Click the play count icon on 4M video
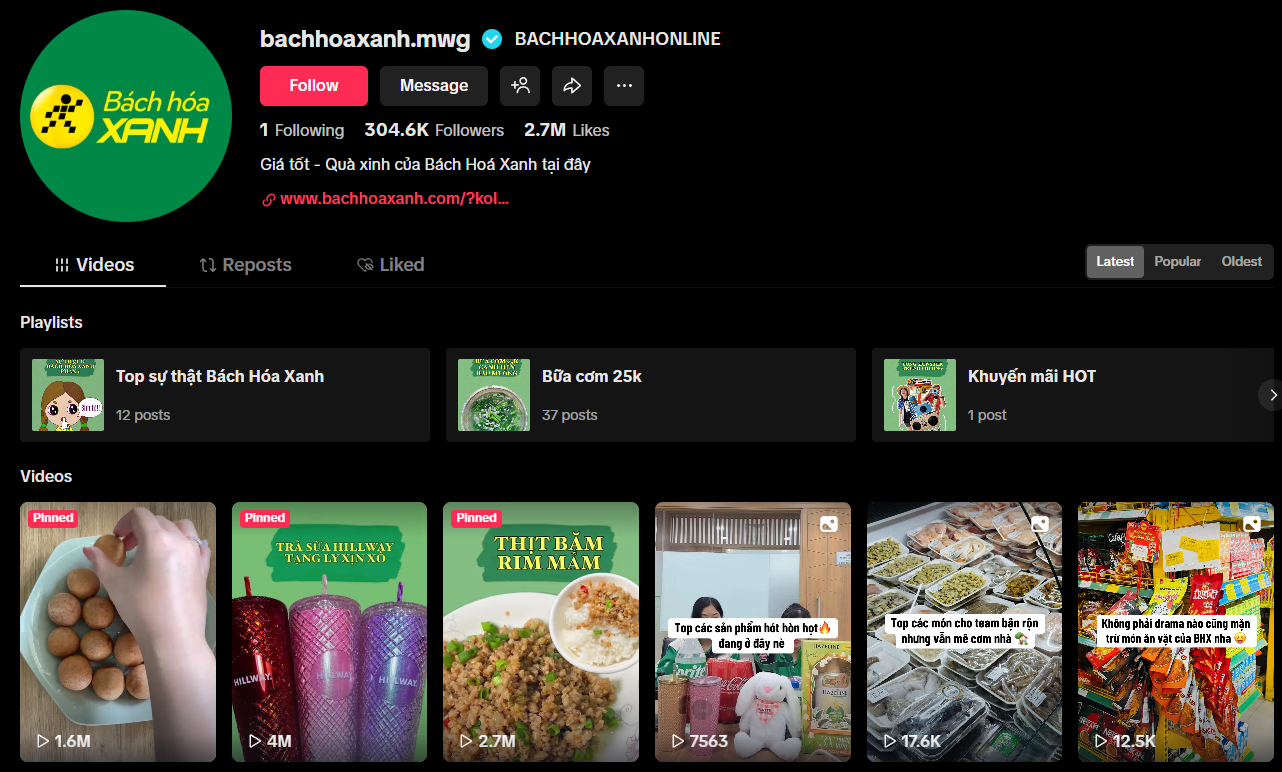 pos(254,741)
